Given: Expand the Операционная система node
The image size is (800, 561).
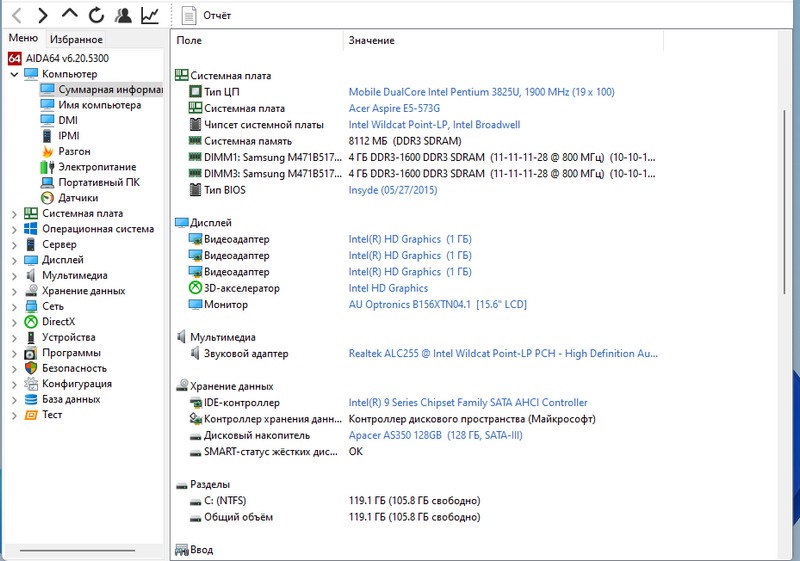Looking at the screenshot, I should point(14,229).
